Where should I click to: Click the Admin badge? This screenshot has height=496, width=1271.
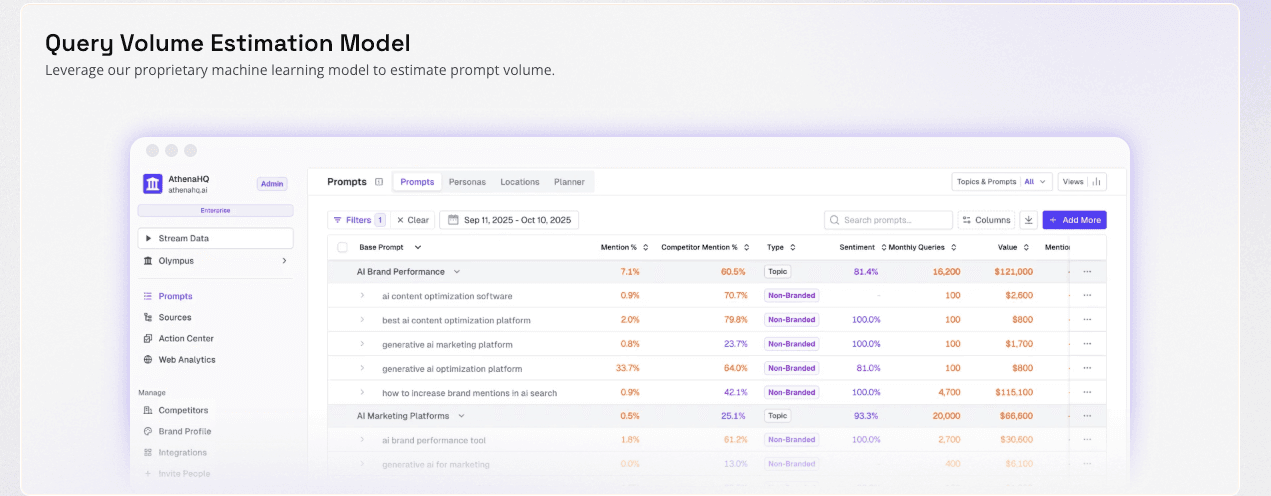[x=272, y=184]
